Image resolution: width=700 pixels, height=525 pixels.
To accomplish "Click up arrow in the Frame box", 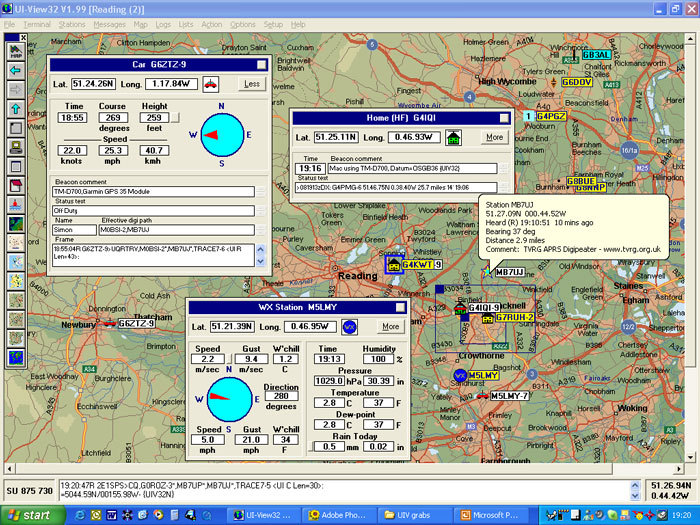I will point(261,249).
